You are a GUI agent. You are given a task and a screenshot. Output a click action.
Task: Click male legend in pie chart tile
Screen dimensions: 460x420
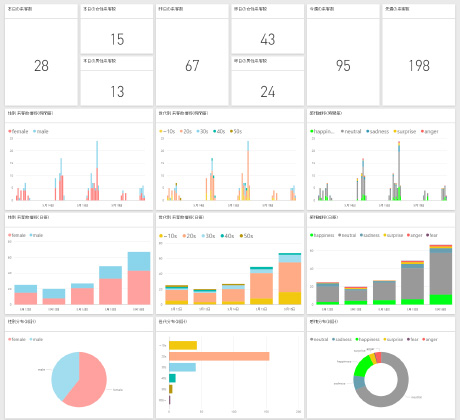pos(36,339)
